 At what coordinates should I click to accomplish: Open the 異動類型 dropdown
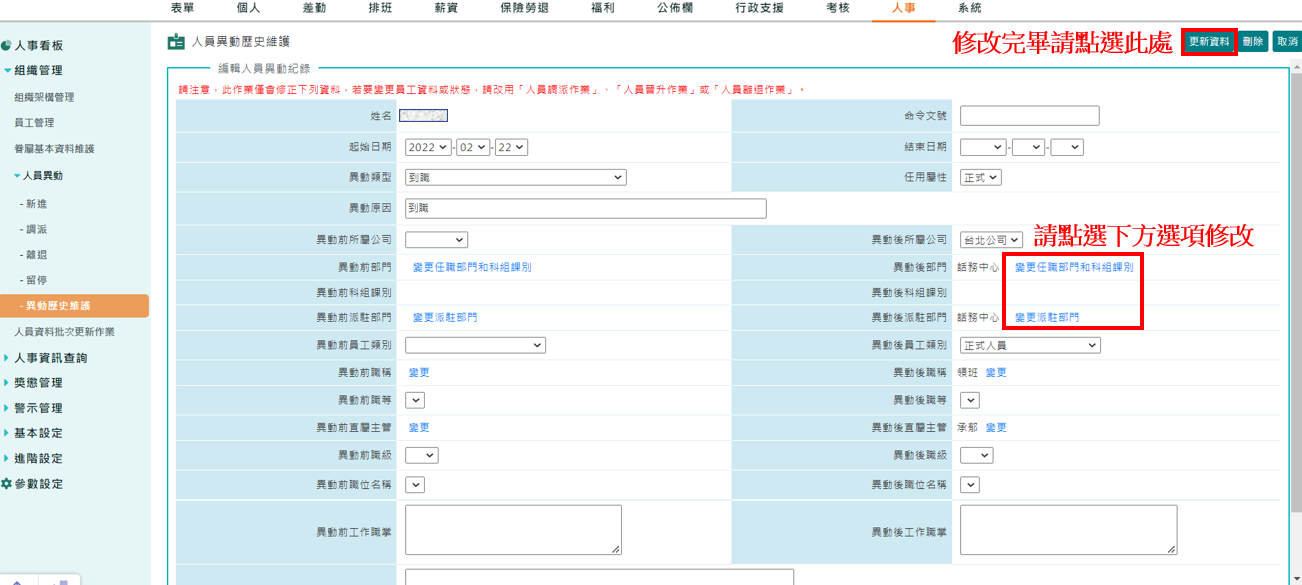point(515,177)
